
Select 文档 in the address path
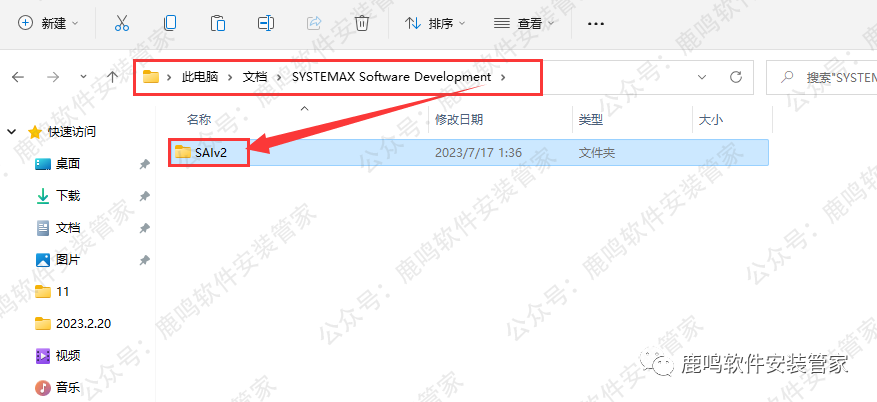[x=254, y=77]
